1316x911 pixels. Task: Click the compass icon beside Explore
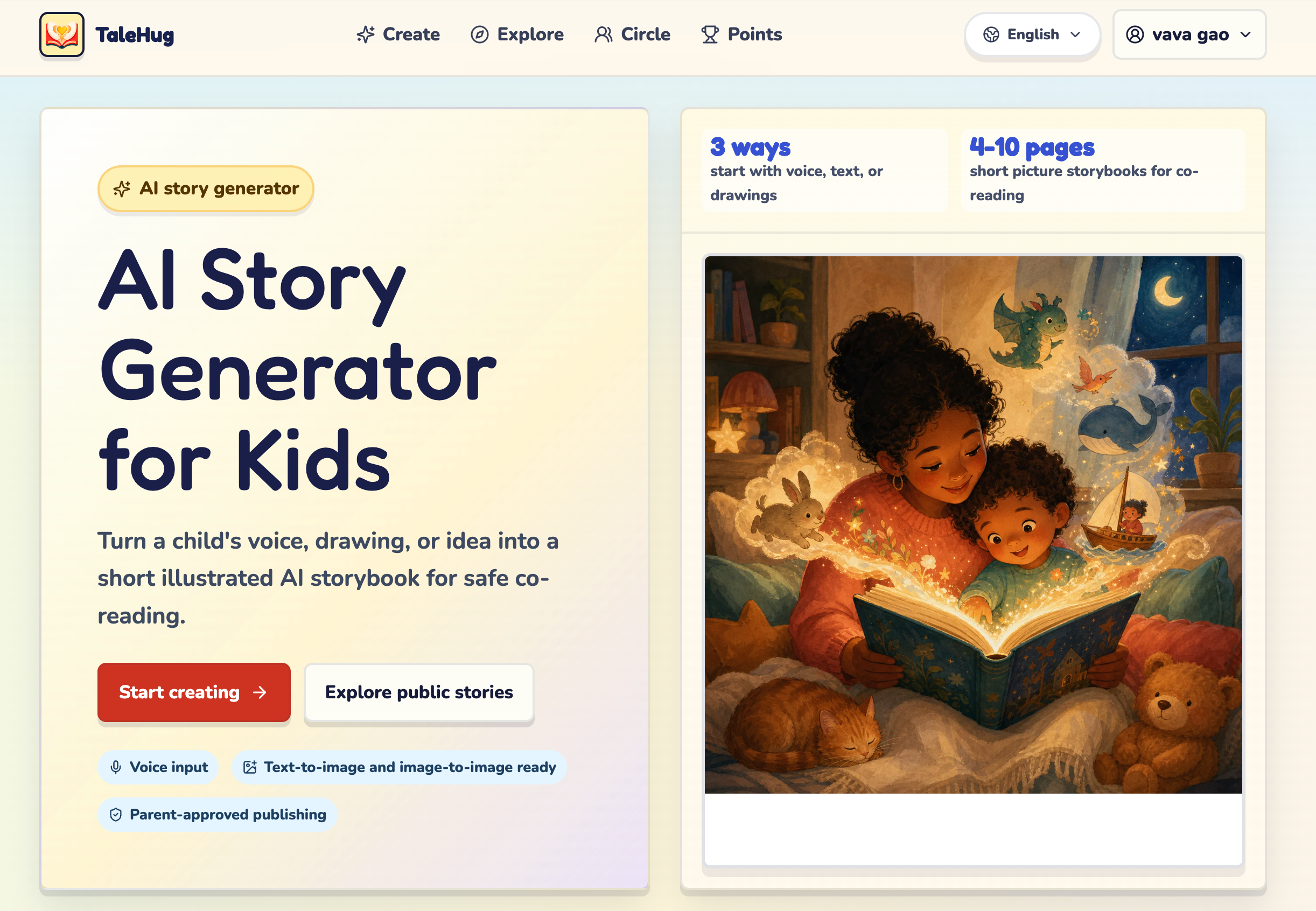point(479,35)
